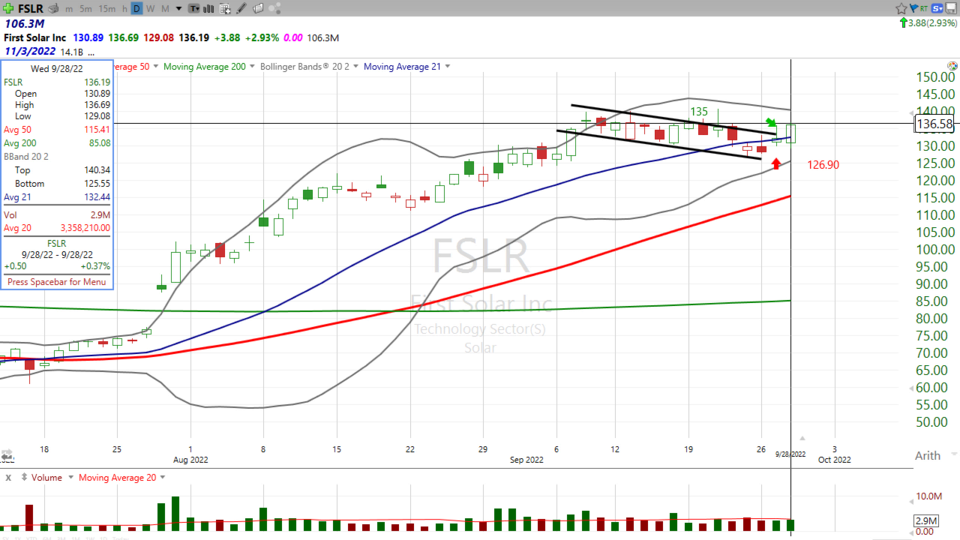Click the save layout disk icon
This screenshot has width=960, height=540.
point(951,9)
